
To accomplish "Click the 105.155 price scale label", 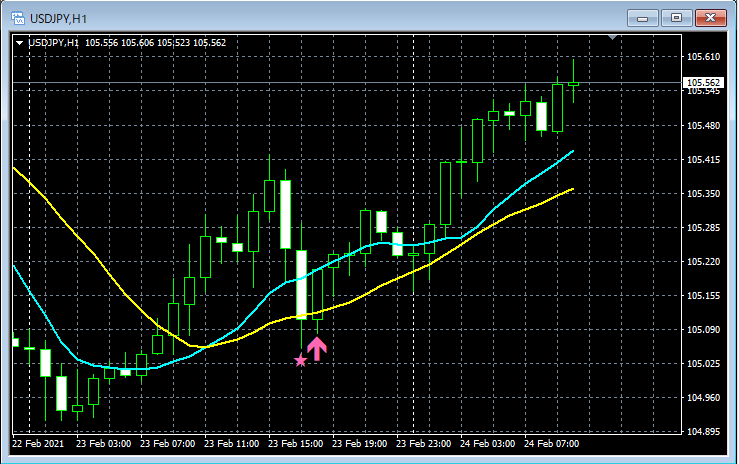I will coord(704,296).
